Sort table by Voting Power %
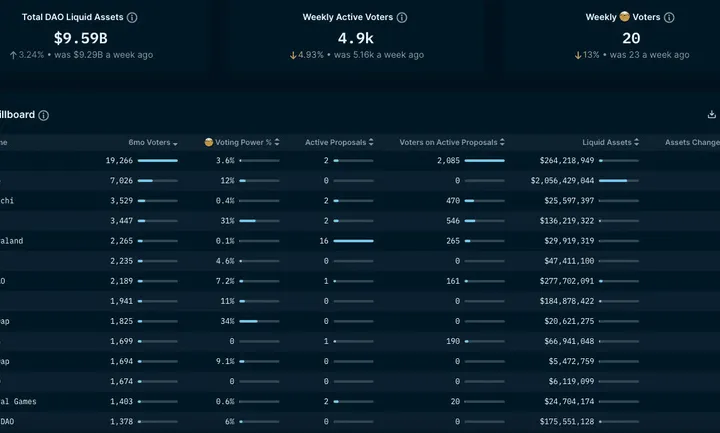Viewport: 720px width, 433px height. tap(281, 143)
